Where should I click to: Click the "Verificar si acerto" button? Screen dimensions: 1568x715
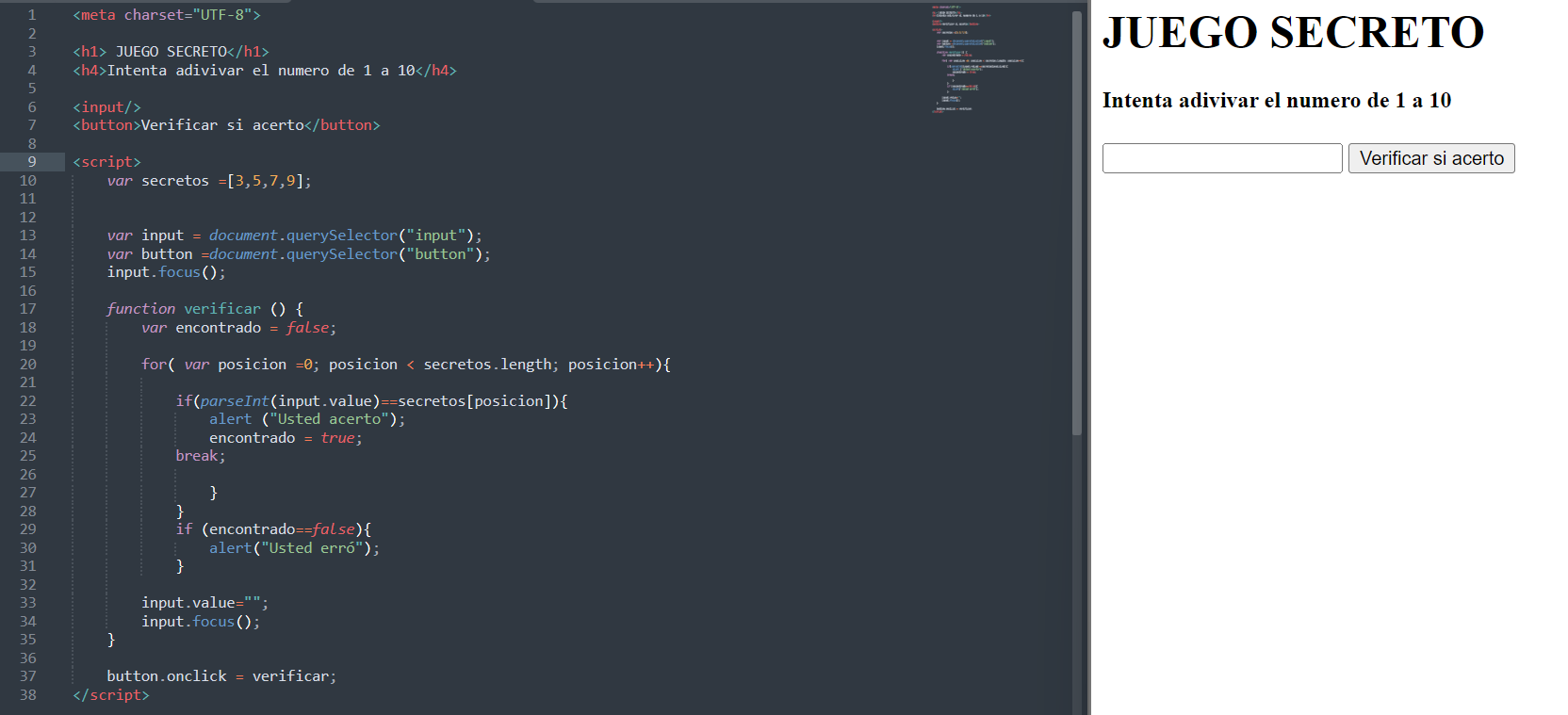click(x=1431, y=158)
